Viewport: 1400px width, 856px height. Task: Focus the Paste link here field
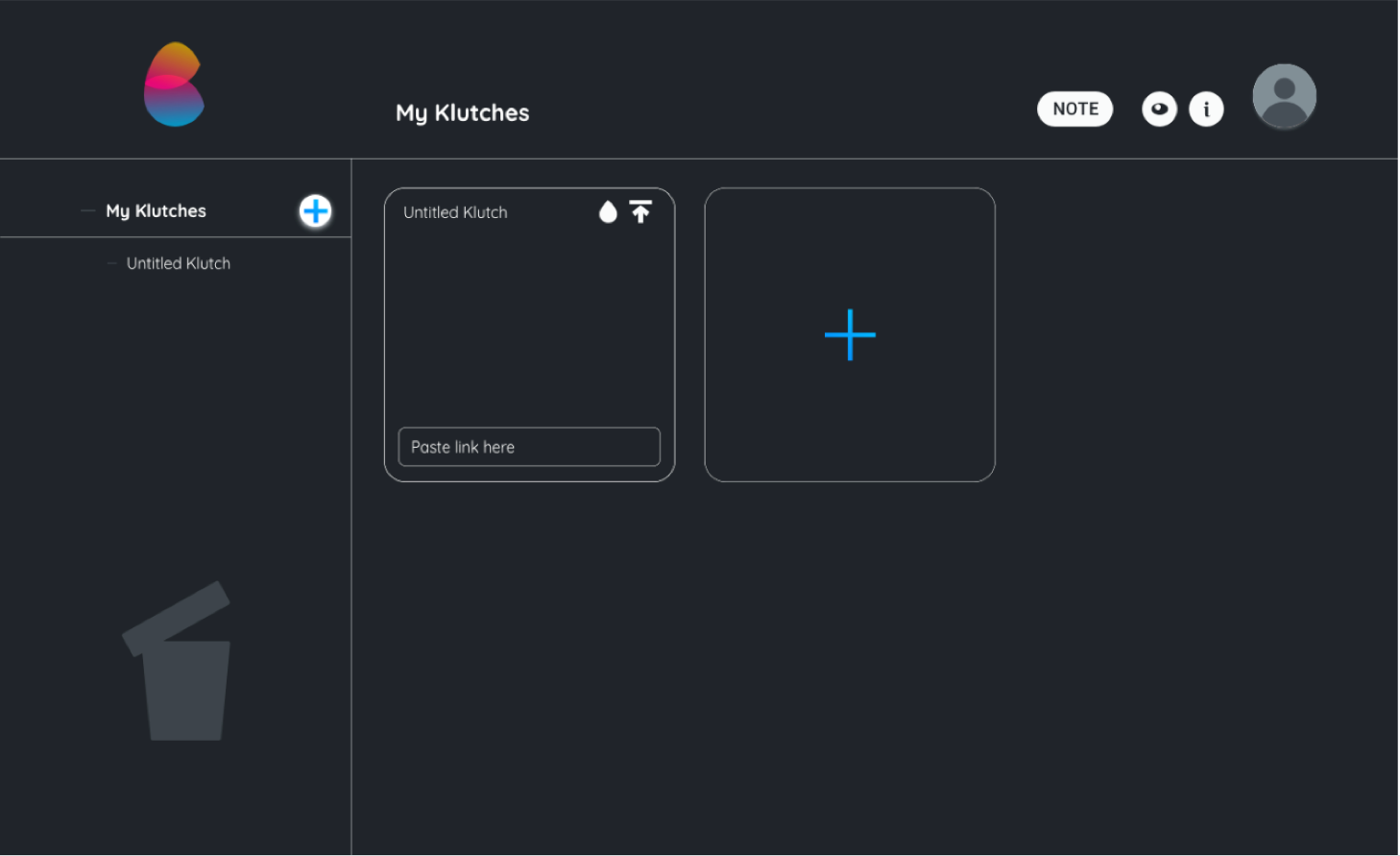(529, 447)
